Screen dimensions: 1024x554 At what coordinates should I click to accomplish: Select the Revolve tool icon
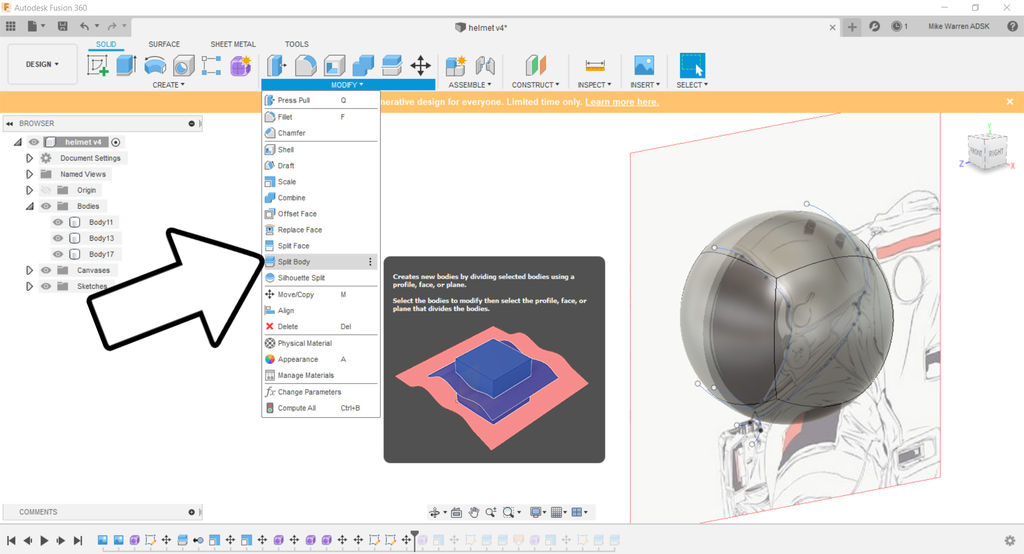pos(155,65)
